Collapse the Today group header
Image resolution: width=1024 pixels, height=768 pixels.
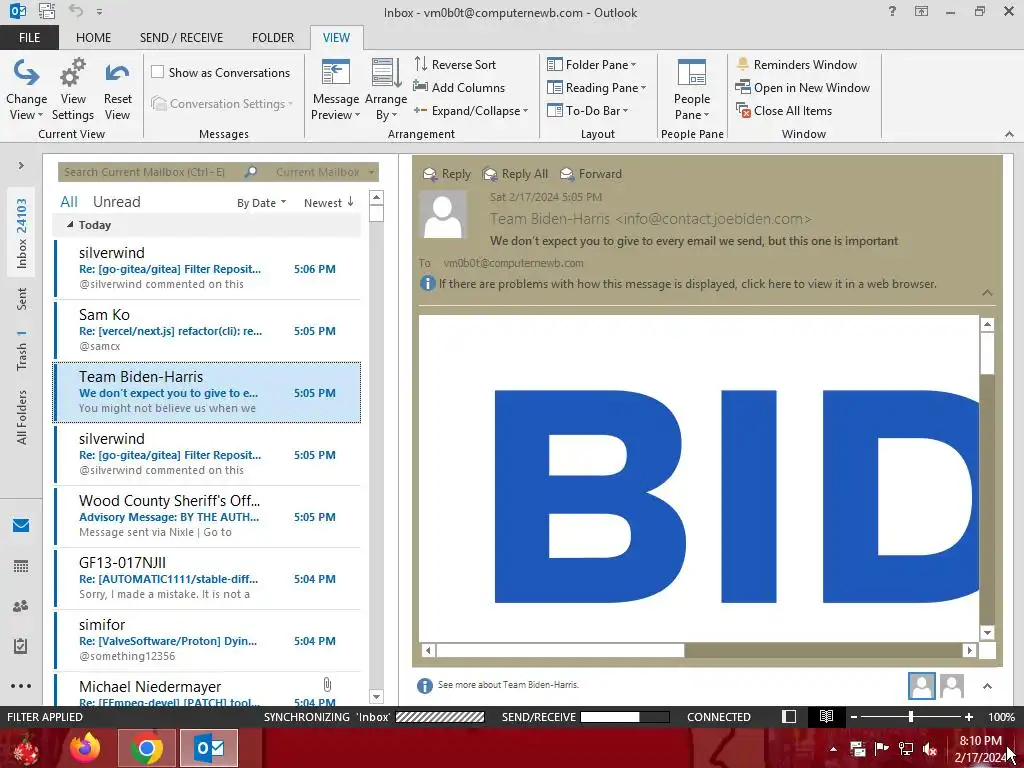(x=70, y=225)
